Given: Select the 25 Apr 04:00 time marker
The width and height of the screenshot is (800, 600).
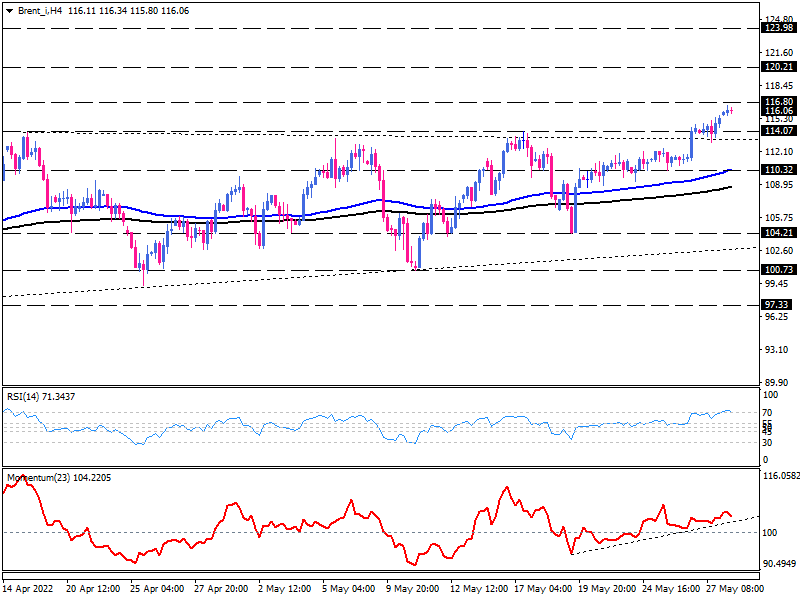Looking at the screenshot, I should pos(157,591).
